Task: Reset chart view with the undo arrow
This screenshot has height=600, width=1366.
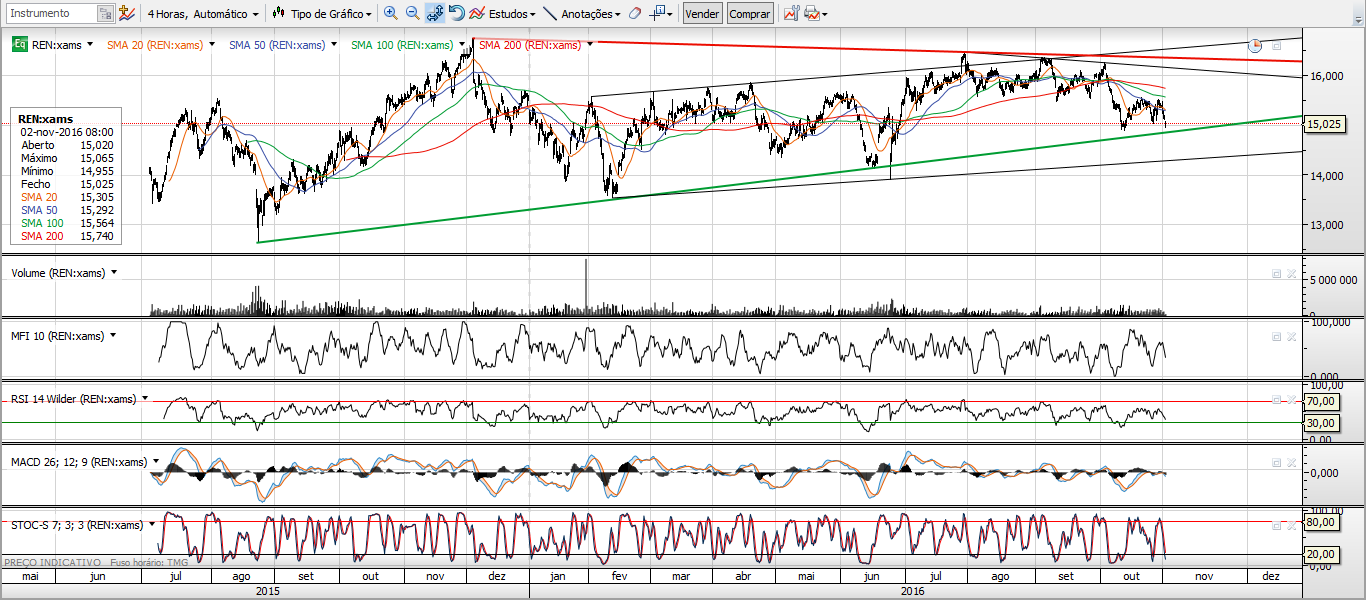Action: pyautogui.click(x=456, y=13)
